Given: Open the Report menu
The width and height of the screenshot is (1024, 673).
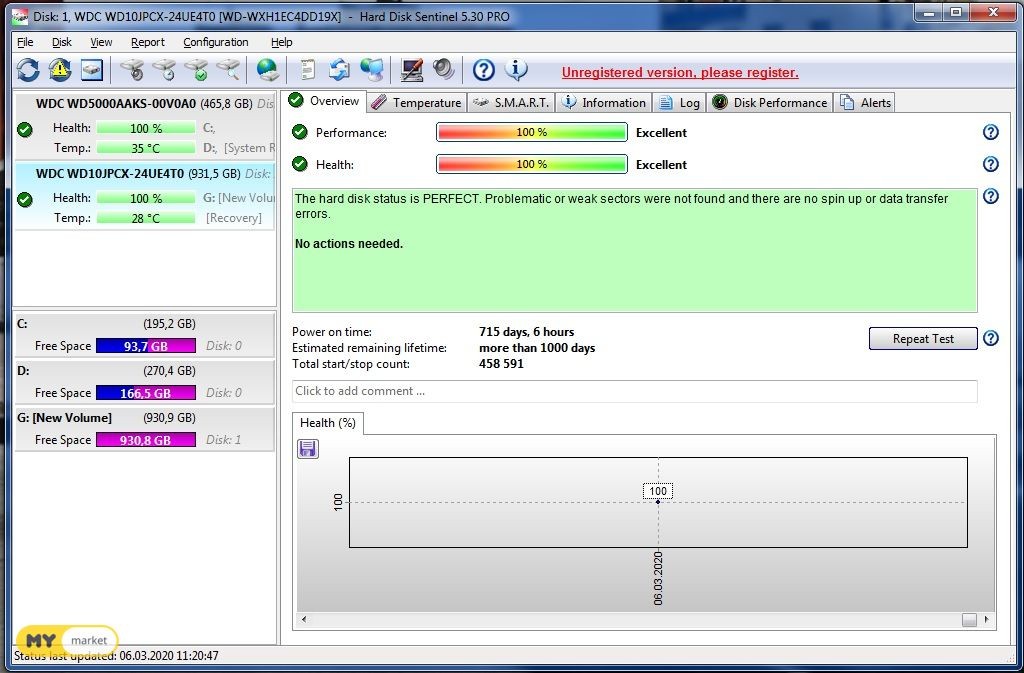Looking at the screenshot, I should click(x=148, y=42).
